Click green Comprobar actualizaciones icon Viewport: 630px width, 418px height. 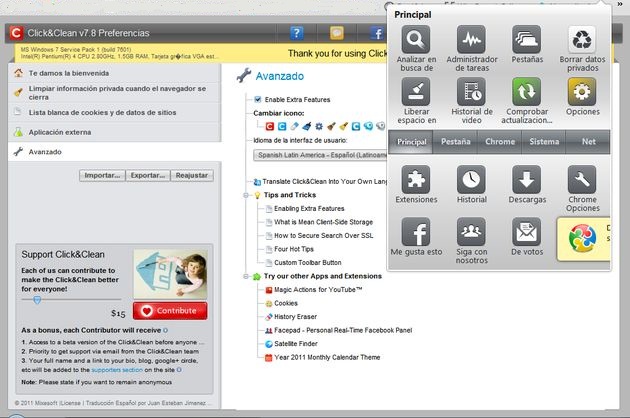pos(527,92)
